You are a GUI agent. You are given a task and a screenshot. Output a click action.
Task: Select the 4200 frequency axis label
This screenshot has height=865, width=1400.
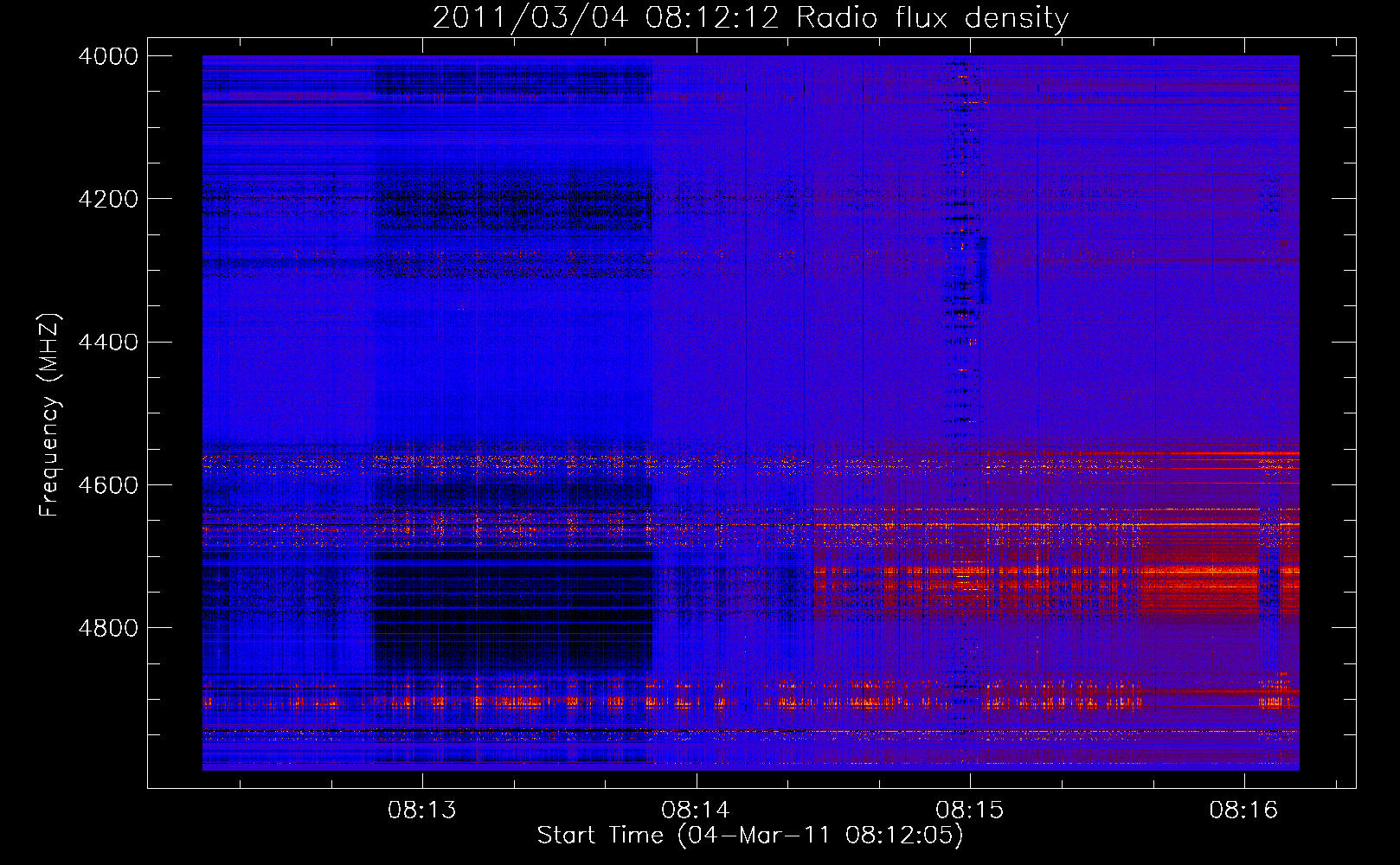(x=108, y=199)
